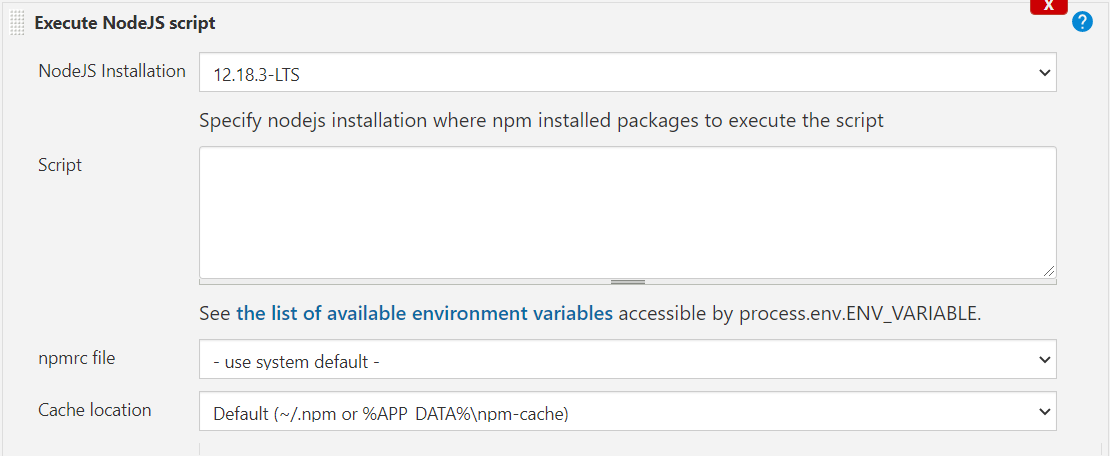The width and height of the screenshot is (1110, 456).
Task: Click the chevron on the "use system default" selector
Action: [x=1044, y=359]
